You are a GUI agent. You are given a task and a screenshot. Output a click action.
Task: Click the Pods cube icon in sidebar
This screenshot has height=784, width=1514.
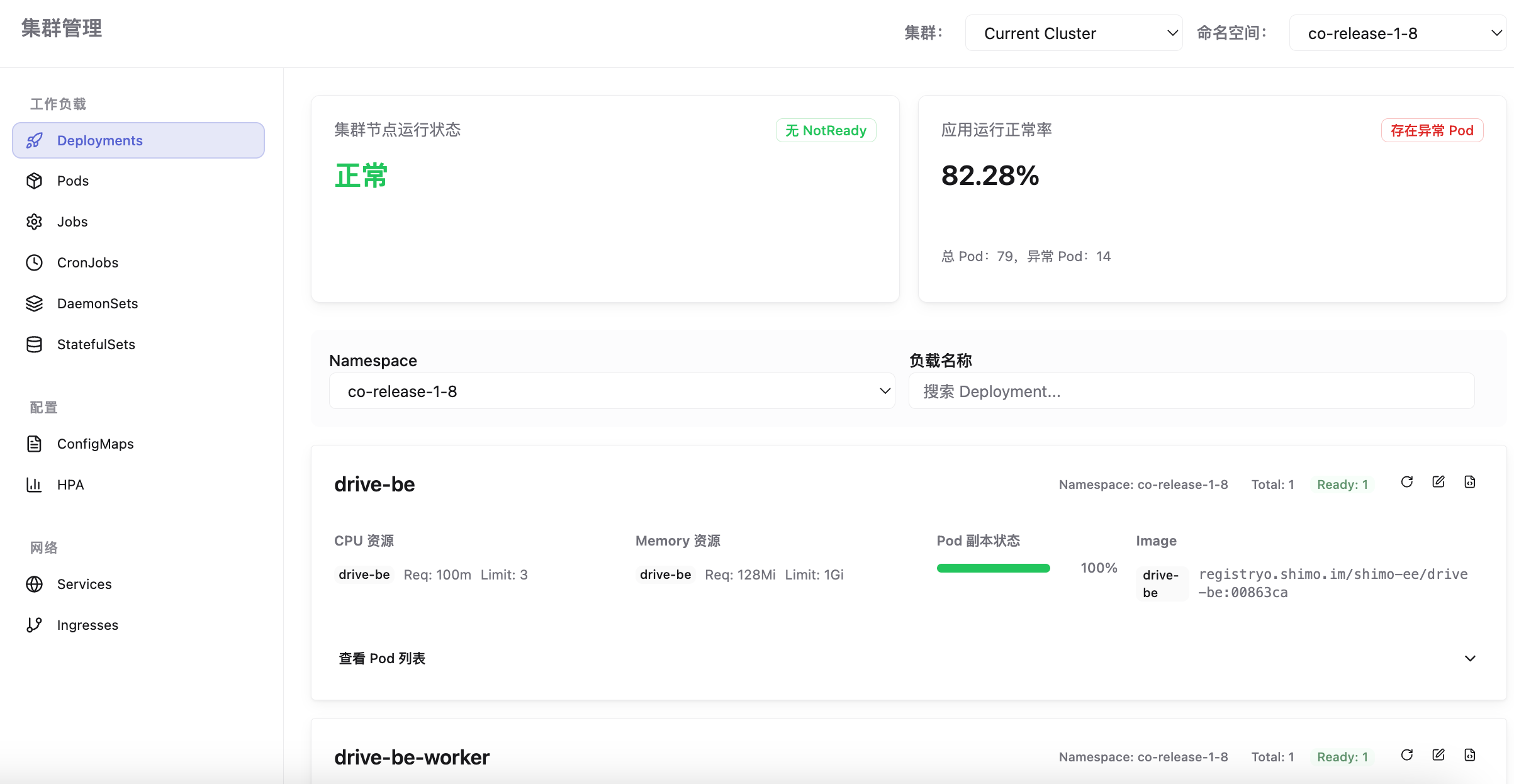(35, 181)
